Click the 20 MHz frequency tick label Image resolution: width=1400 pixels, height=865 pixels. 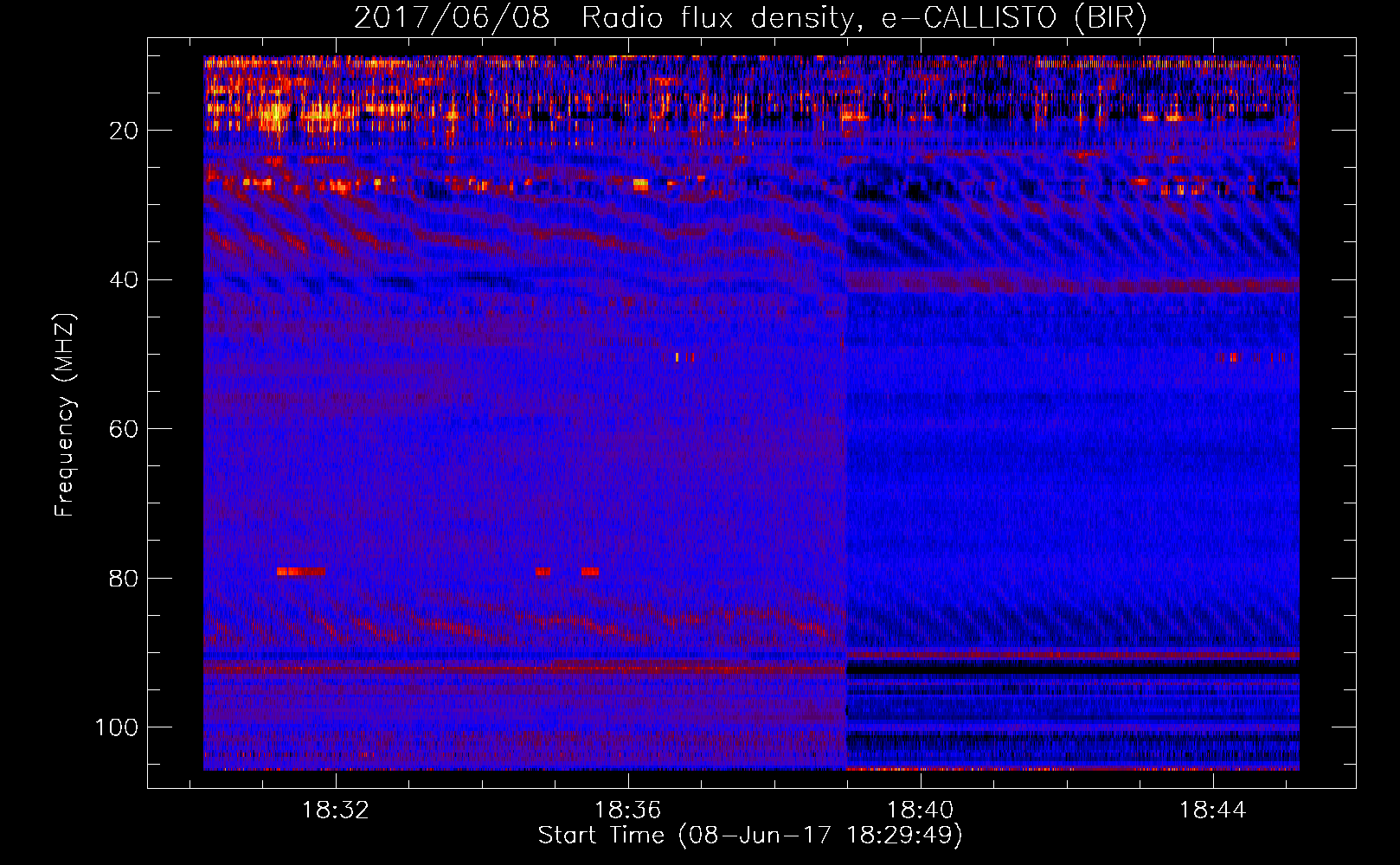125,131
